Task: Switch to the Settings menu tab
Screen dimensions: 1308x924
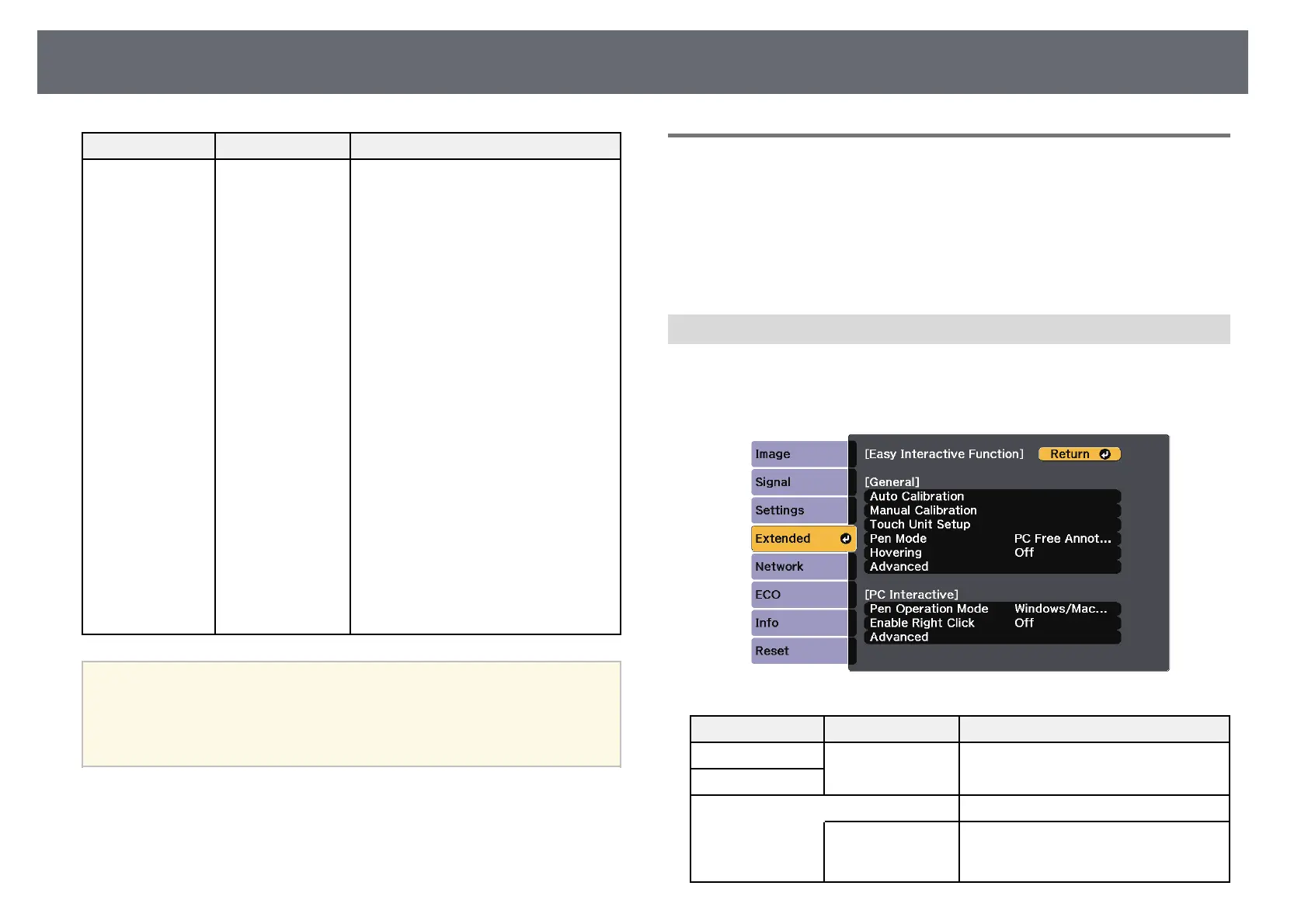Action: (799, 510)
